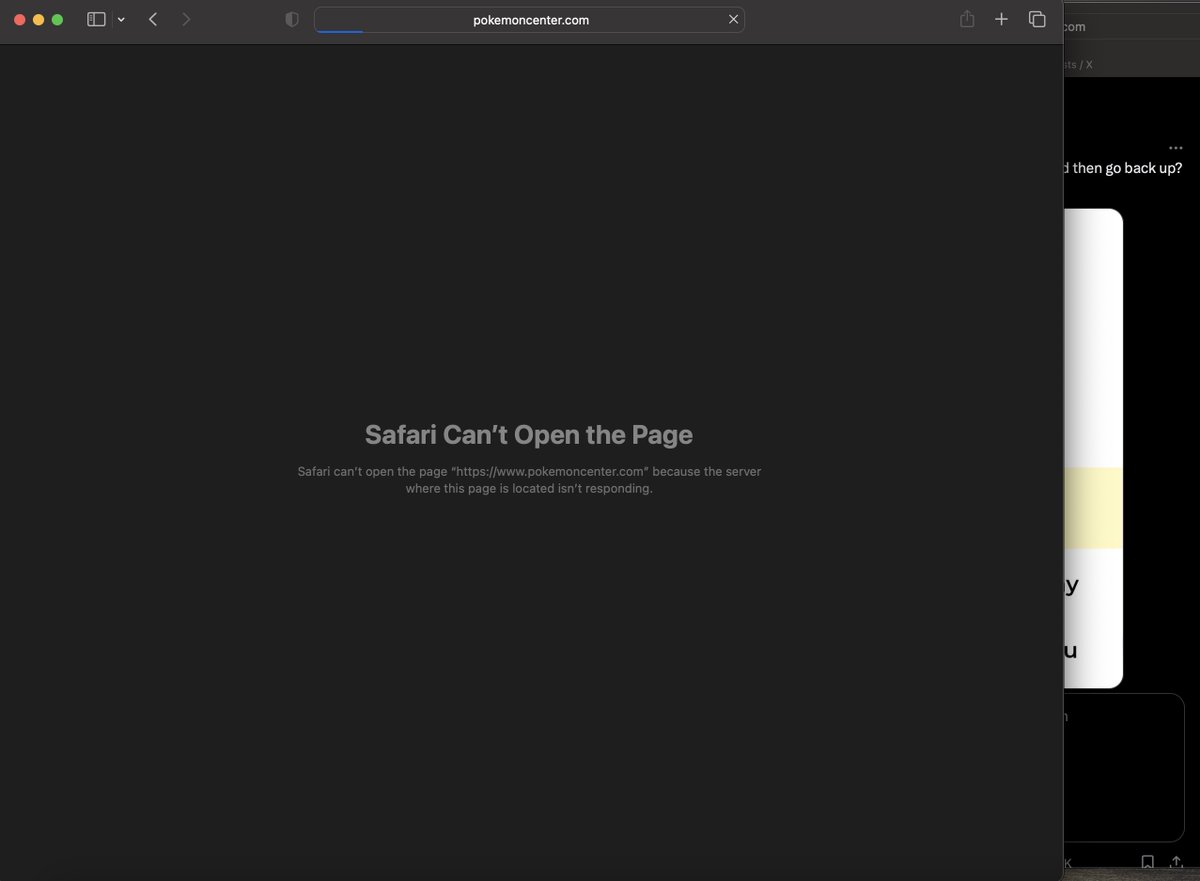Click the Safari share icon
The height and width of the screenshot is (881, 1200).
click(x=967, y=19)
